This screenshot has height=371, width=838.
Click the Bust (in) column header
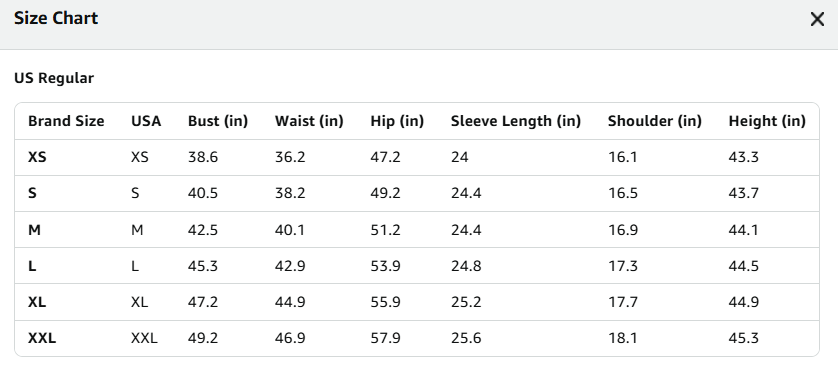click(x=218, y=121)
